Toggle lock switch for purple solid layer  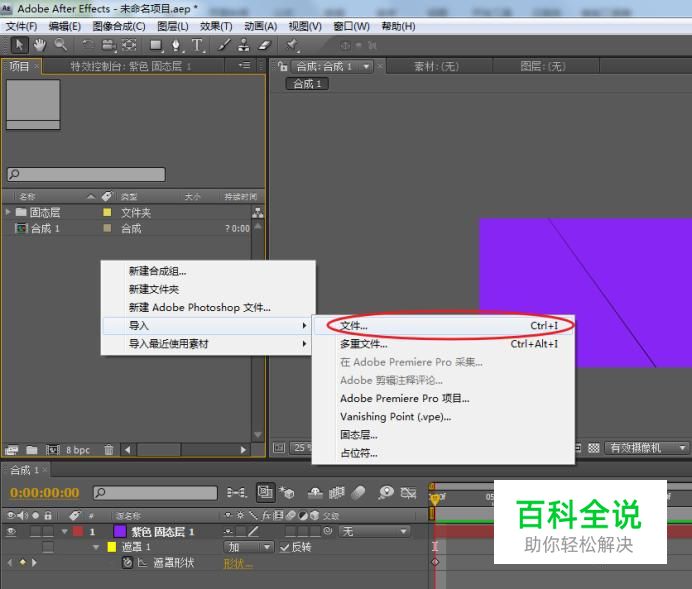click(x=48, y=532)
